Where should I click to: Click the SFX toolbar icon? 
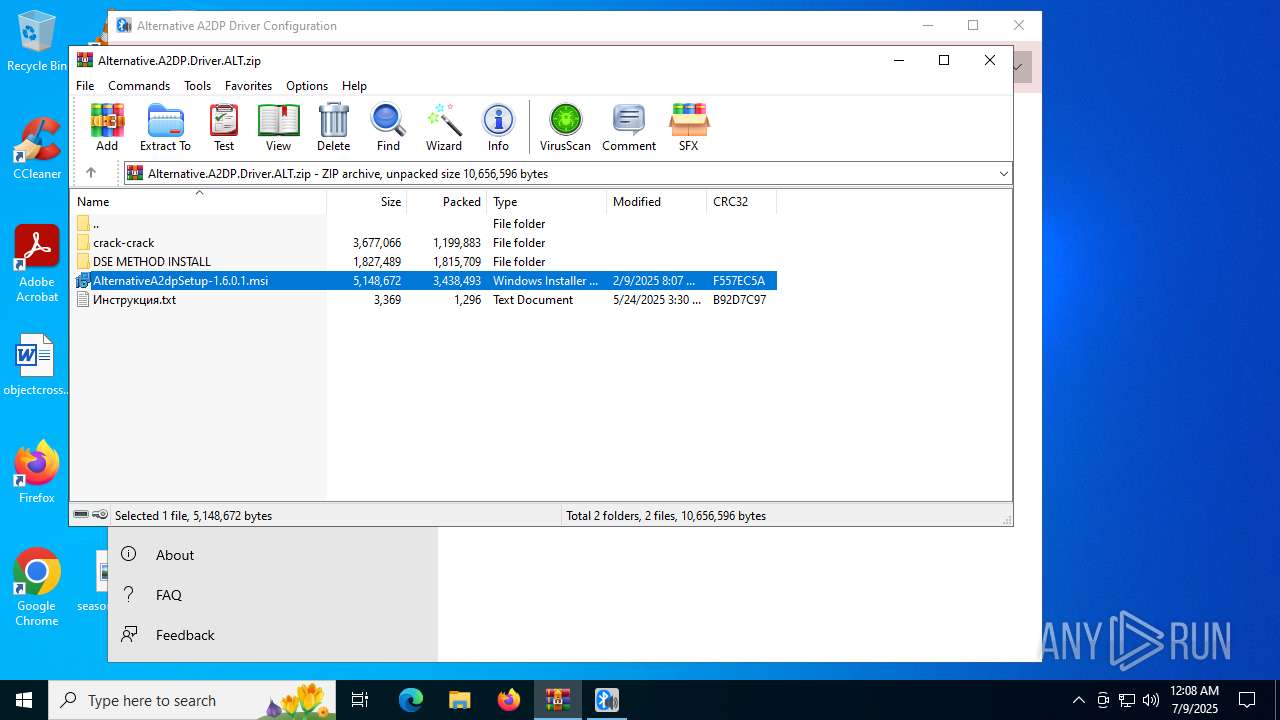(688, 127)
